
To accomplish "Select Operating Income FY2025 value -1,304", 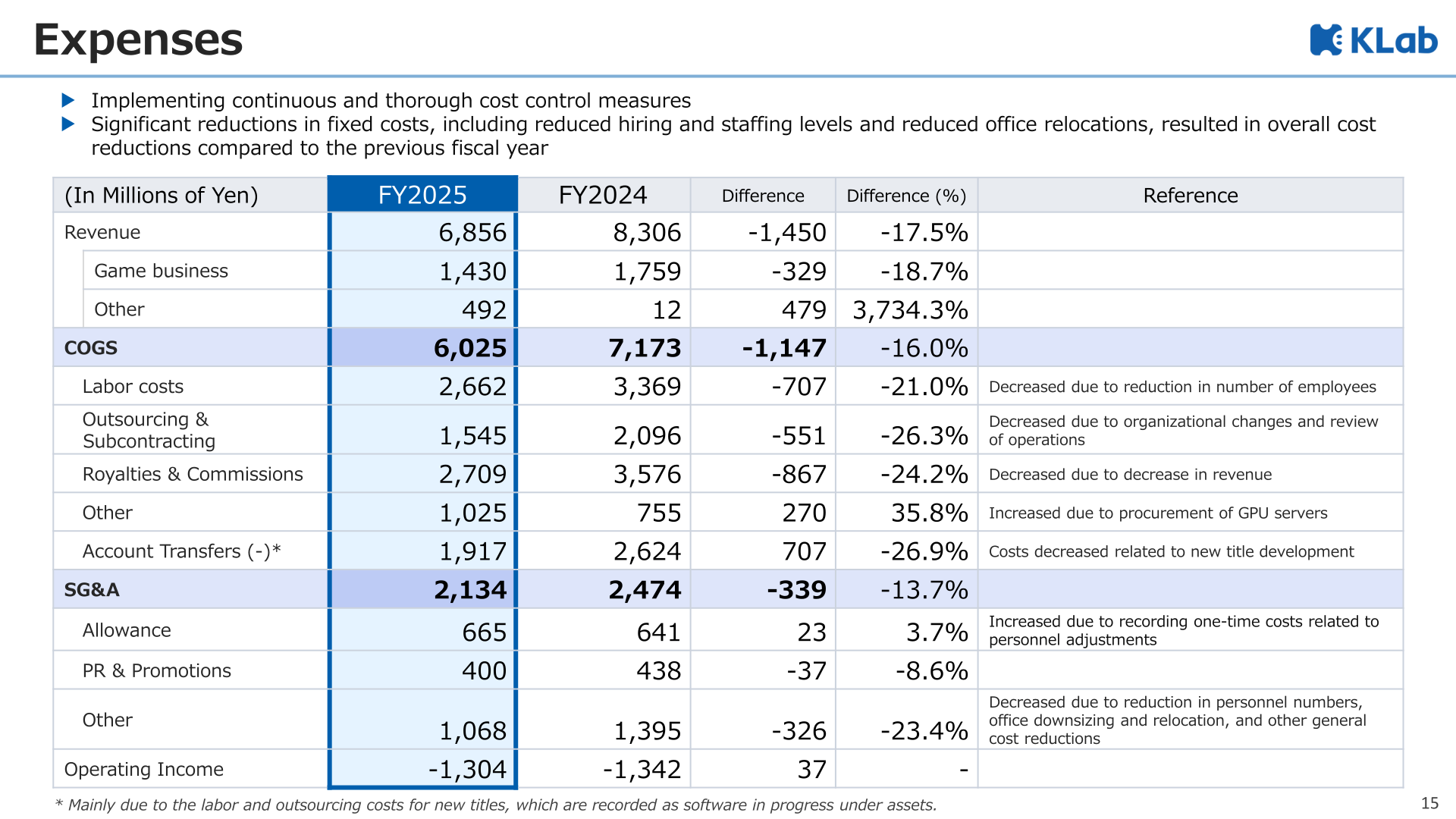I will 467,769.
